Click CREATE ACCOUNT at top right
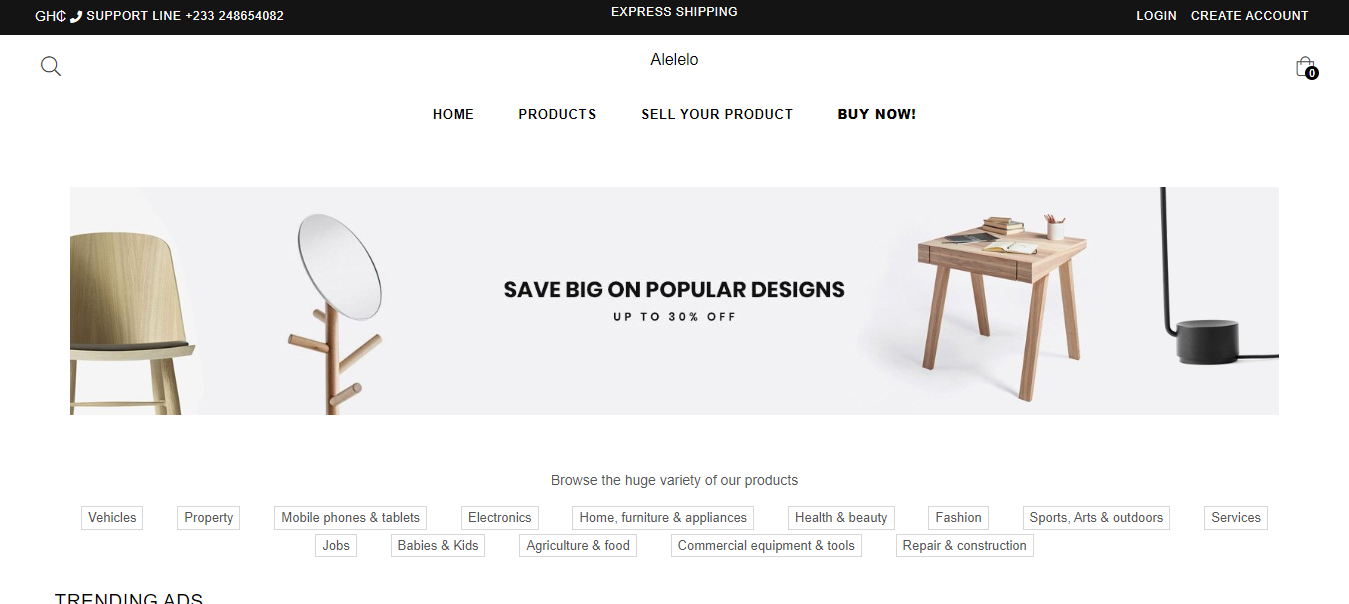The width and height of the screenshot is (1349, 604). click(1249, 16)
